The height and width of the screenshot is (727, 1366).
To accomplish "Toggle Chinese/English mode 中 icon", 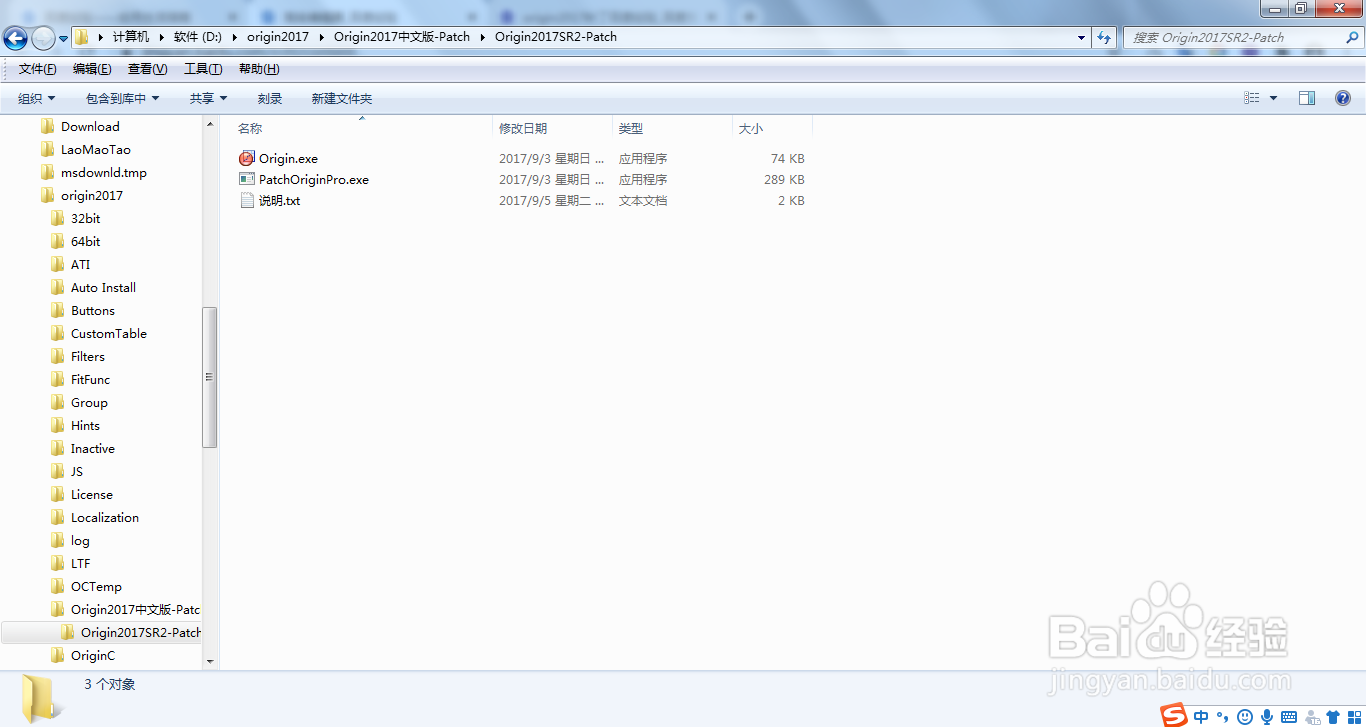I will pos(1201,716).
